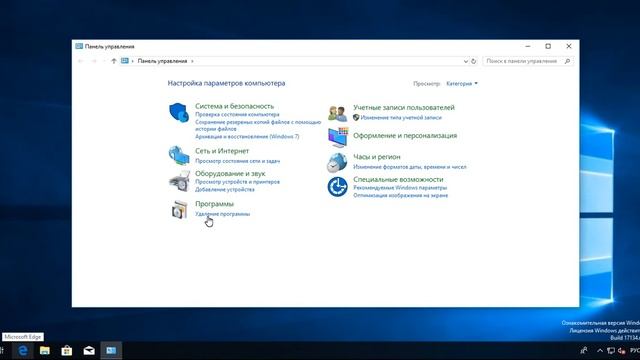
Task: Click the РУС language indicator
Action: pyautogui.click(x=635, y=351)
